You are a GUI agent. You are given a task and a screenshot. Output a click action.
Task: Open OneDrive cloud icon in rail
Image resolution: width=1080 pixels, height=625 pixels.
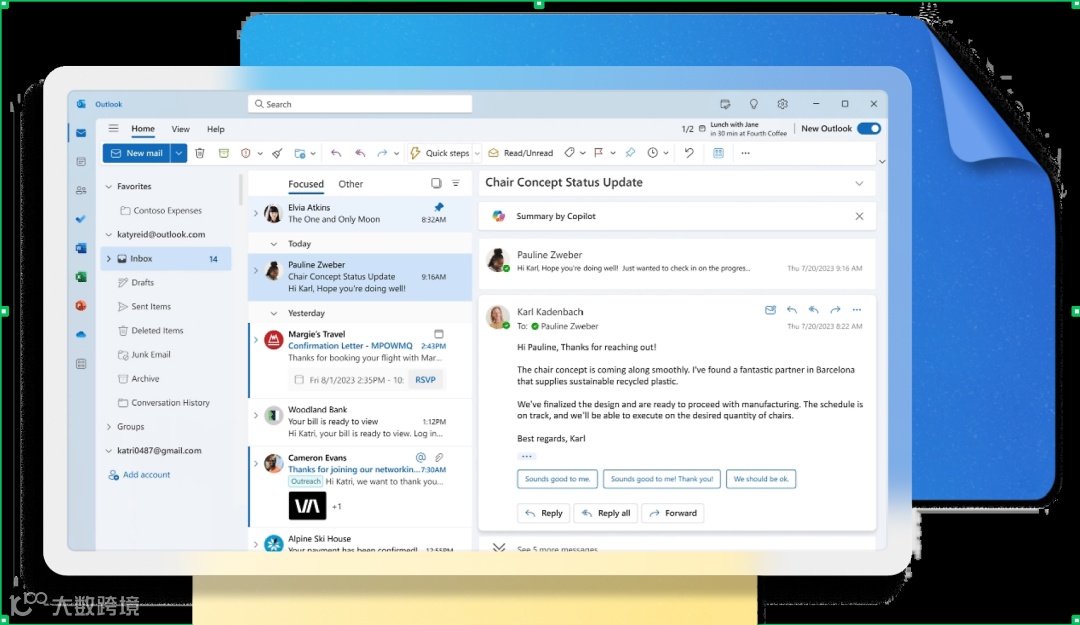pos(81,335)
